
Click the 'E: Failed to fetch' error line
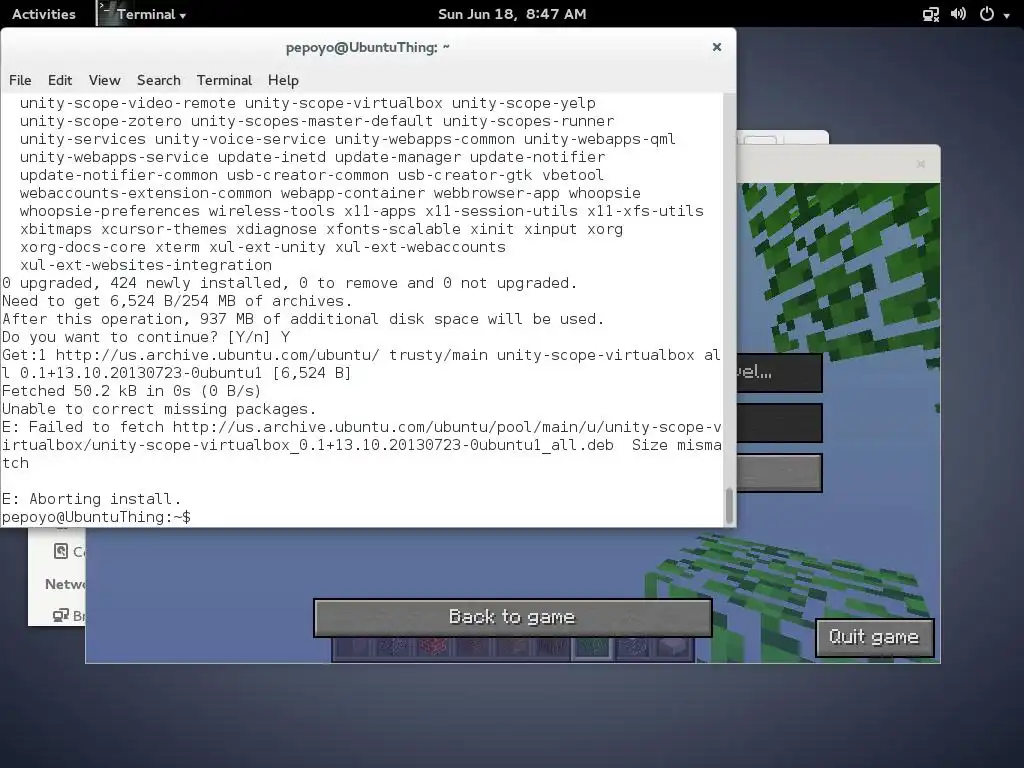coord(361,445)
